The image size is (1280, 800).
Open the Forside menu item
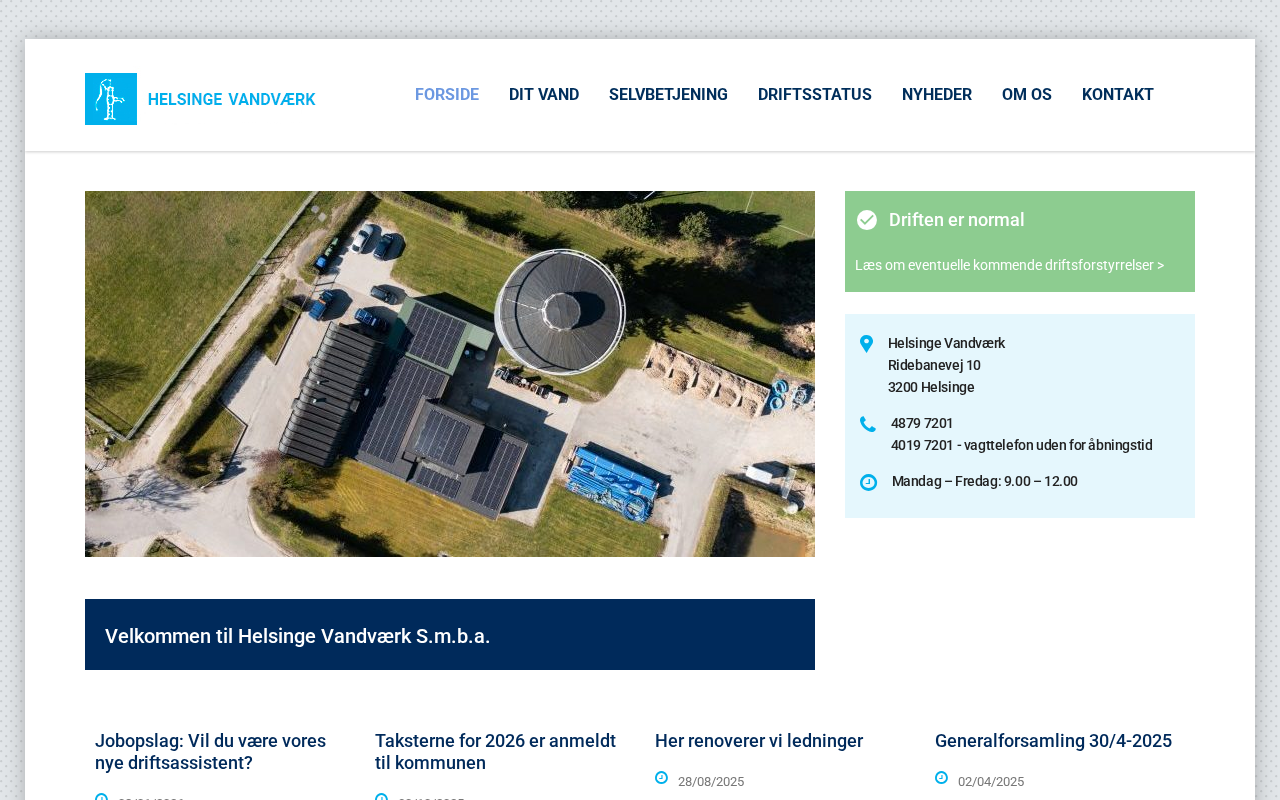pyautogui.click(x=447, y=95)
